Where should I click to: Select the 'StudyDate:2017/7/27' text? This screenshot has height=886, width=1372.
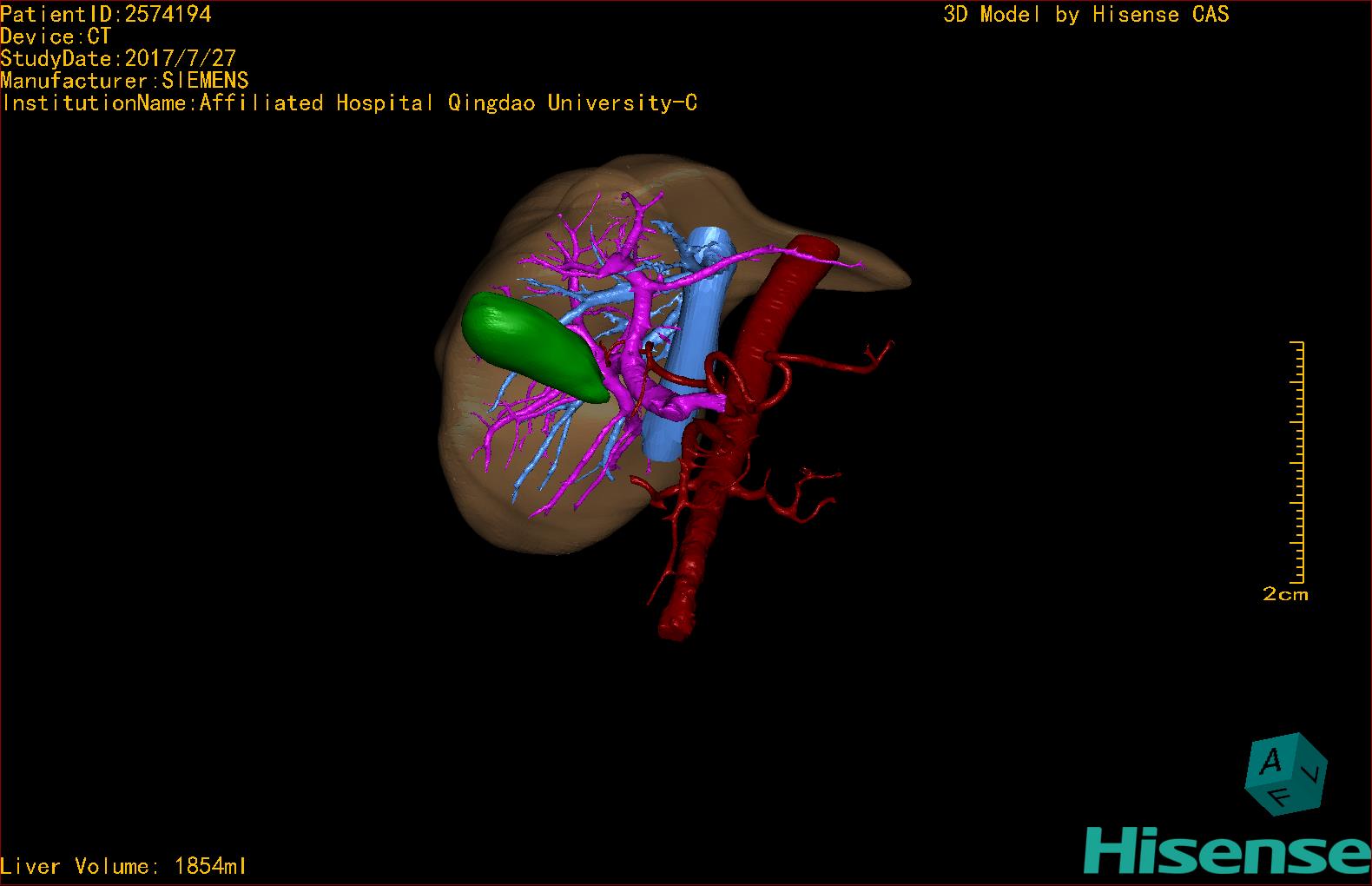(x=118, y=58)
